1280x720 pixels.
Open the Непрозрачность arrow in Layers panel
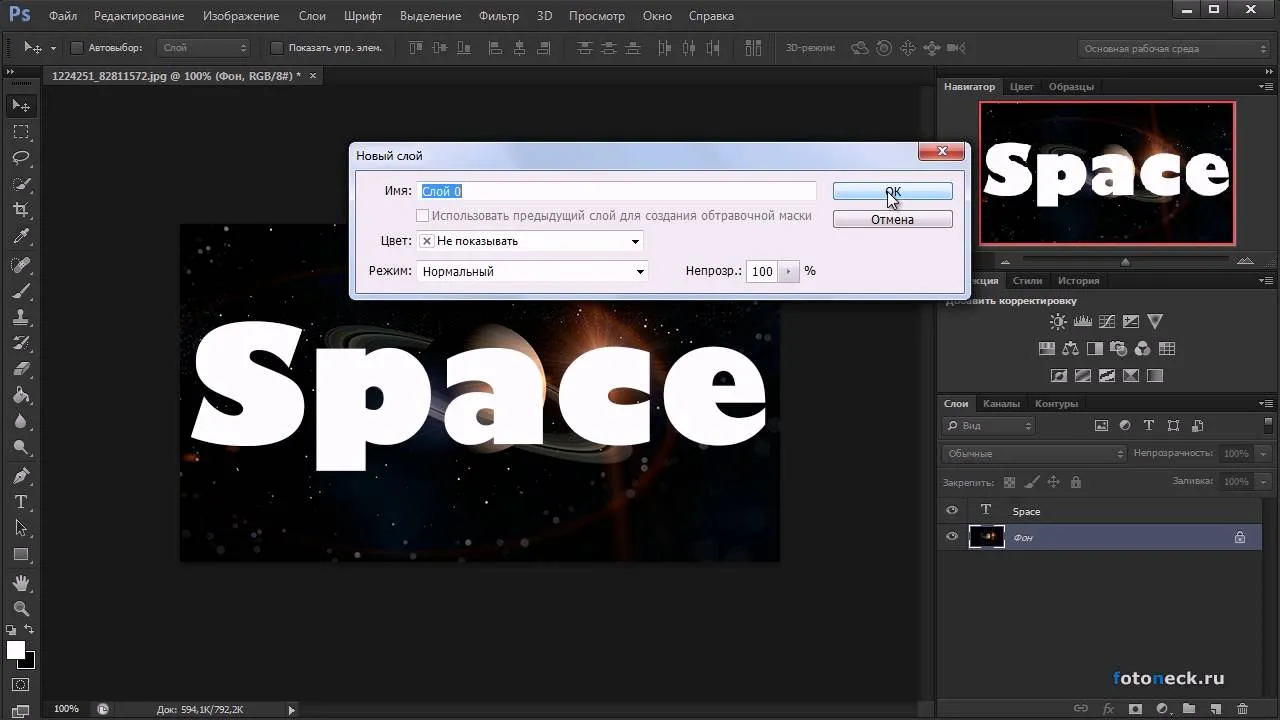coord(1263,453)
